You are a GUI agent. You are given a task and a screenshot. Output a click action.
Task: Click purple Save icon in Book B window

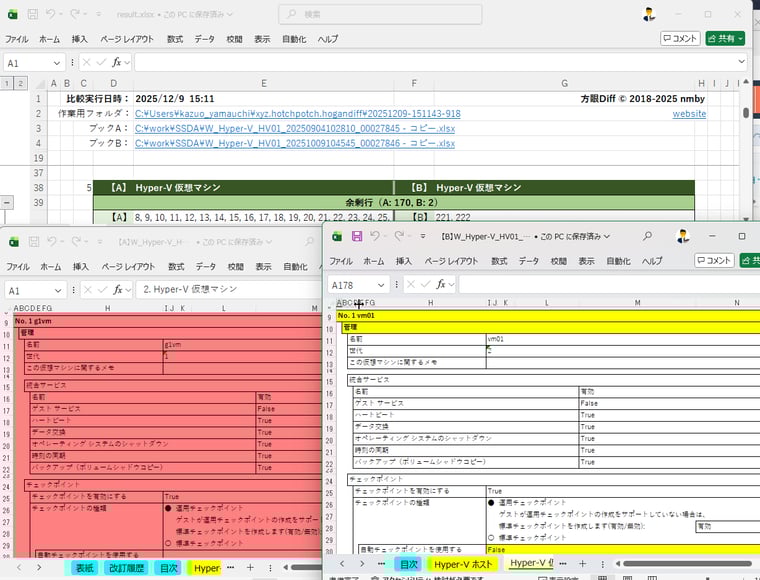tap(357, 236)
